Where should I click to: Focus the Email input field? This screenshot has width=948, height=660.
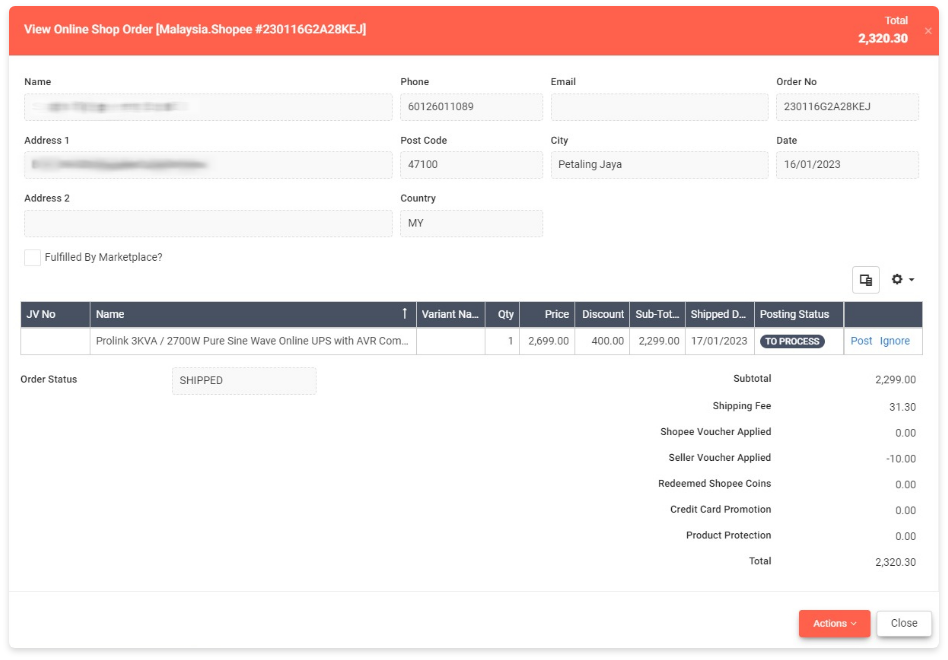[657, 107]
